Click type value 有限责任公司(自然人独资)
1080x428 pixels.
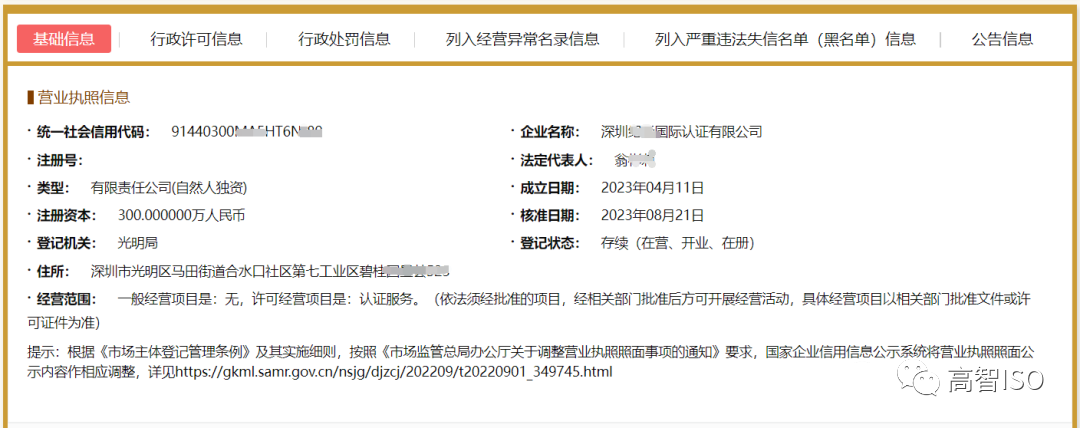[169, 187]
